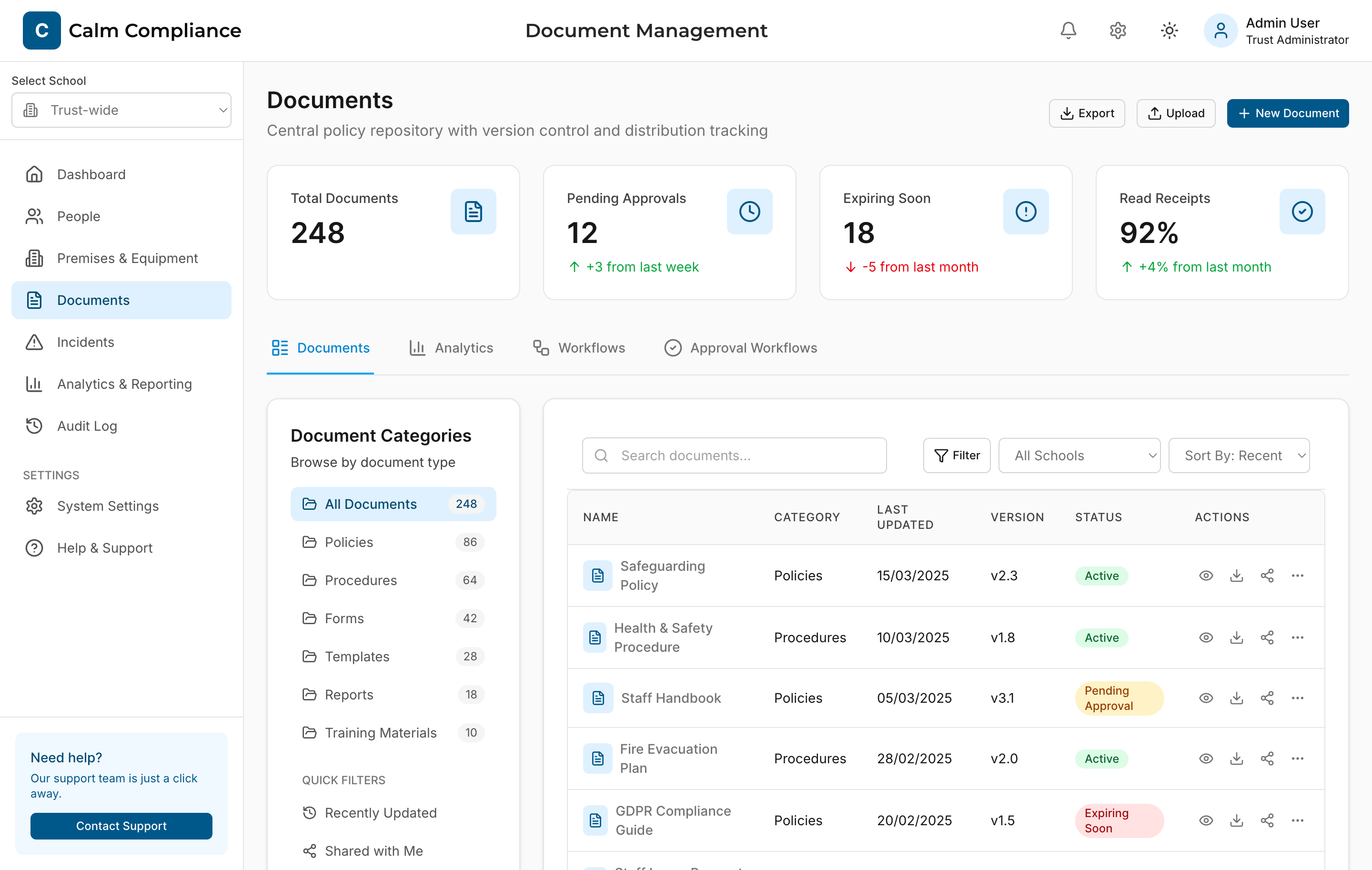Apply the Recently Updated quick filter

393,812
